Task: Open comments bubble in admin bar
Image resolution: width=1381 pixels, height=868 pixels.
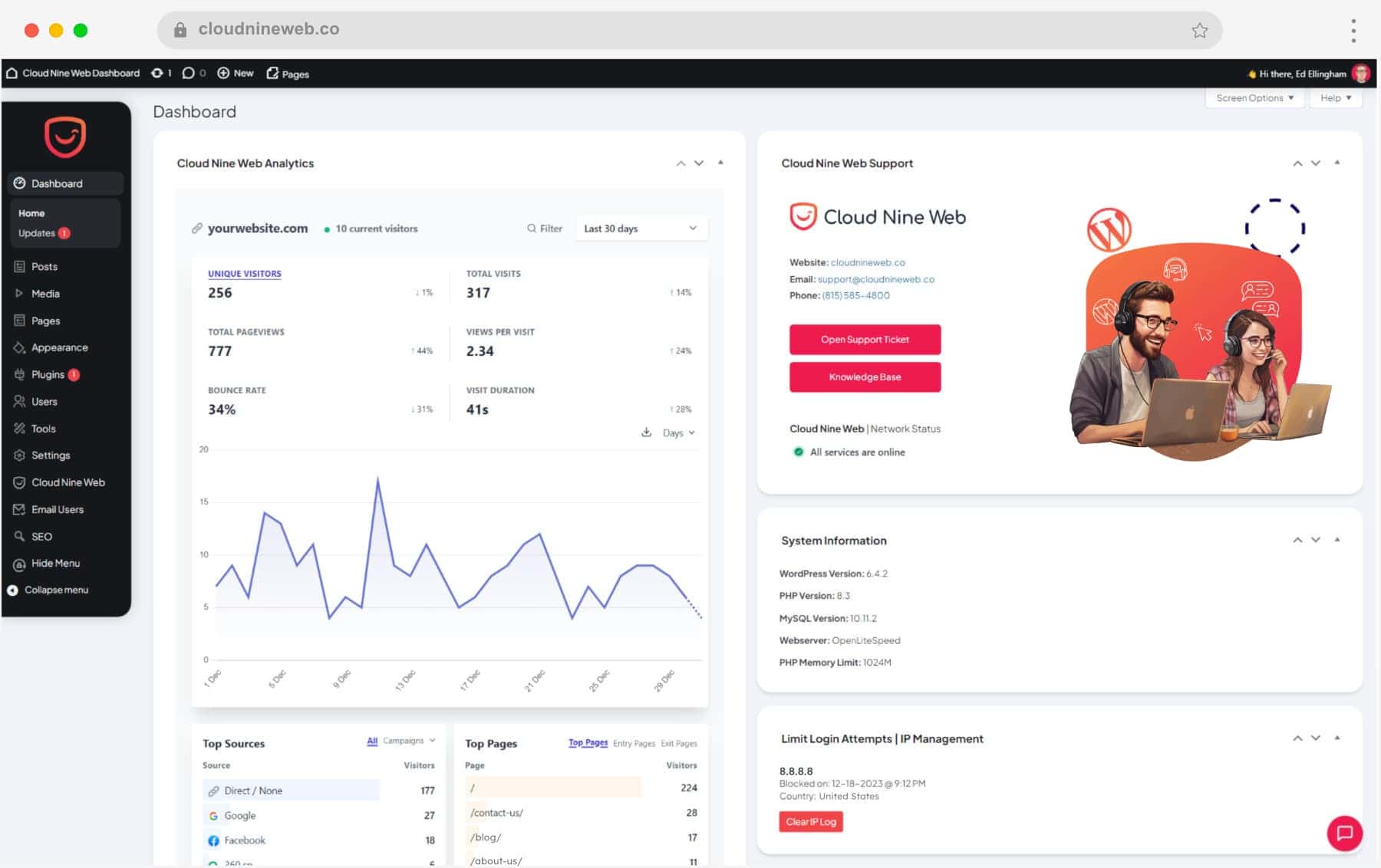Action: click(x=188, y=73)
